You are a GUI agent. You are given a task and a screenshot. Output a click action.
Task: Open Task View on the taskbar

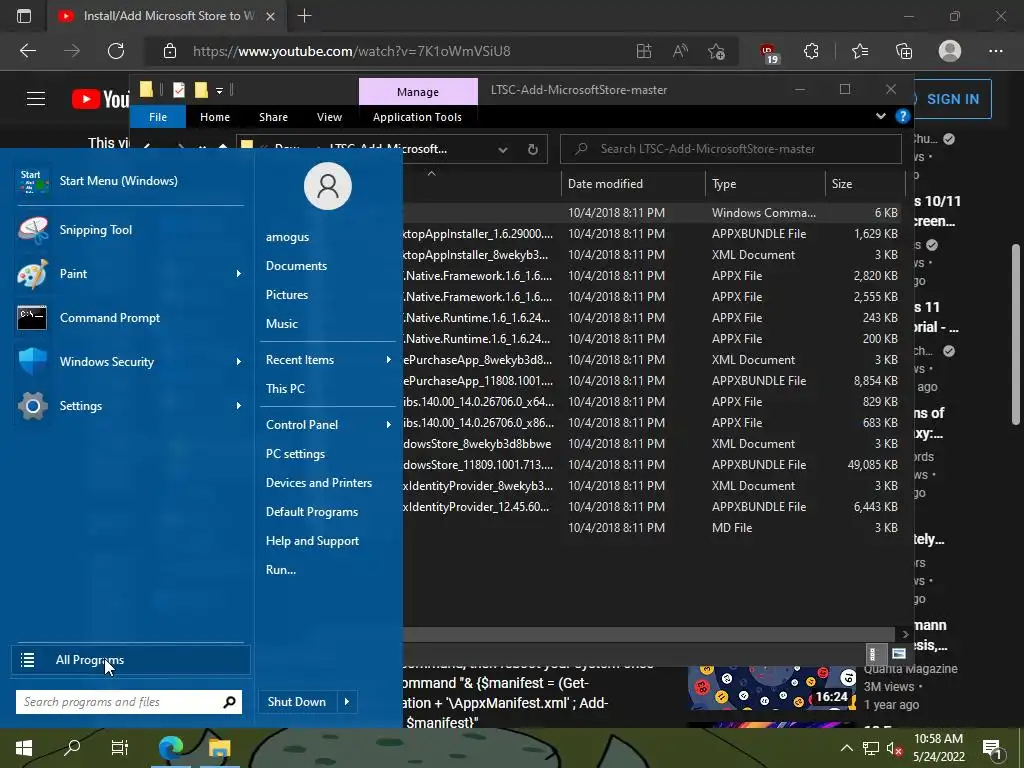point(120,748)
